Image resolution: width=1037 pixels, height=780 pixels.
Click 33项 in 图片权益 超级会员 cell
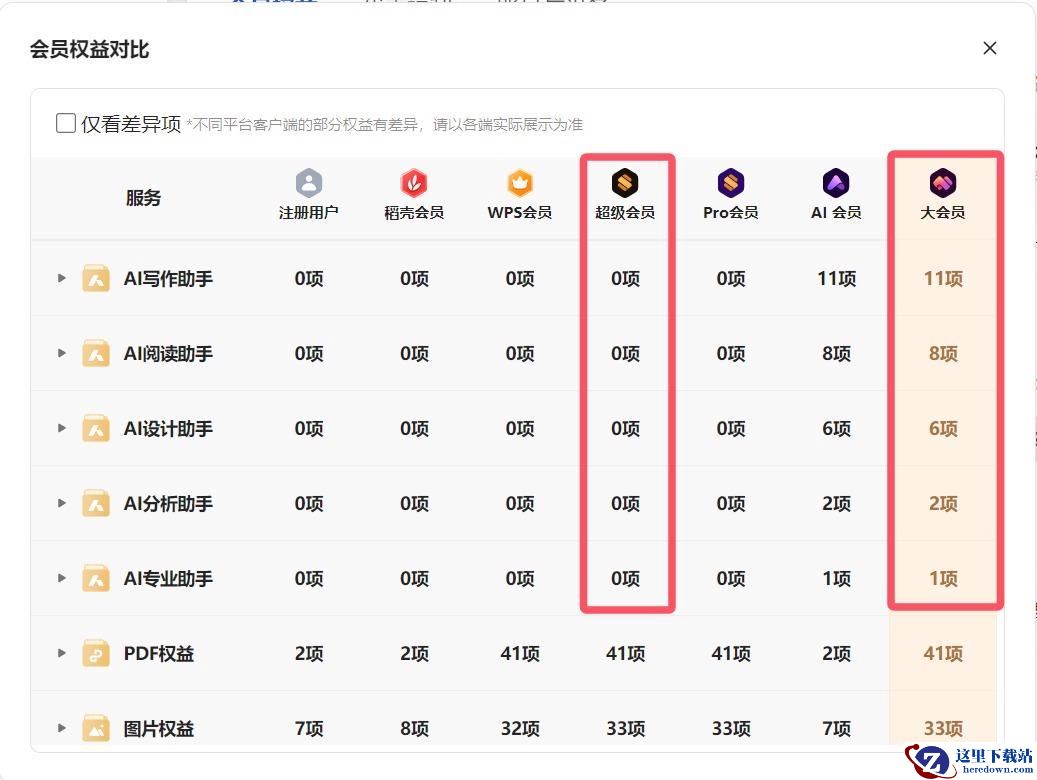(x=625, y=728)
